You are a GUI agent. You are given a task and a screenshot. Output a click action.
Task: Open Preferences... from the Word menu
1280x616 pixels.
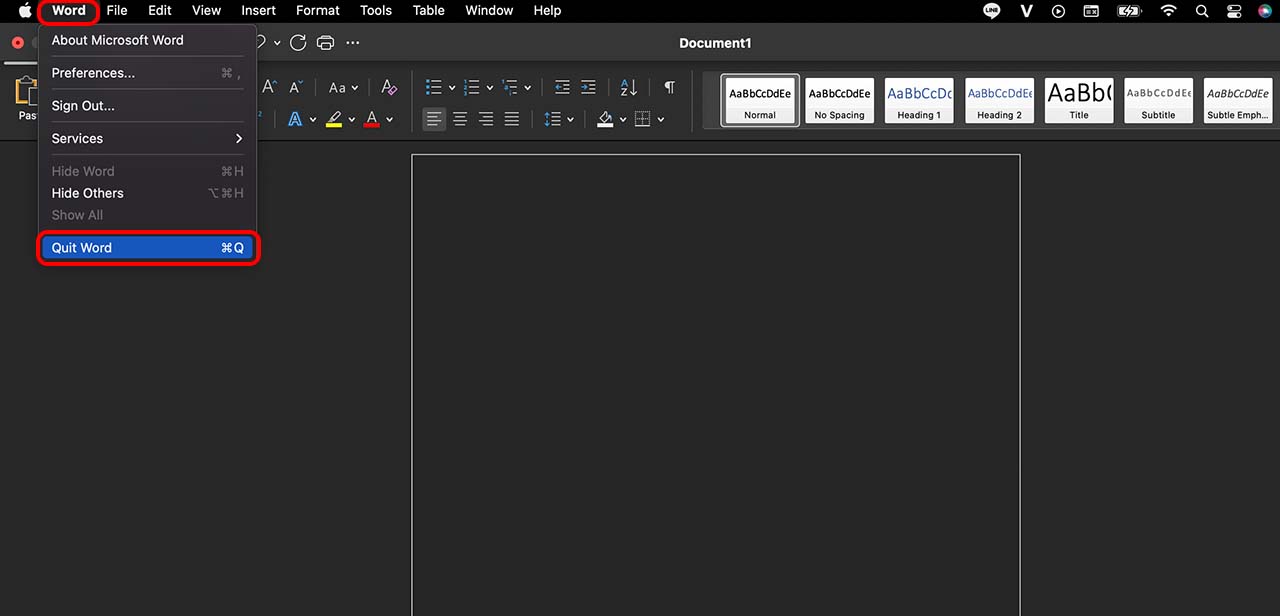click(x=147, y=73)
